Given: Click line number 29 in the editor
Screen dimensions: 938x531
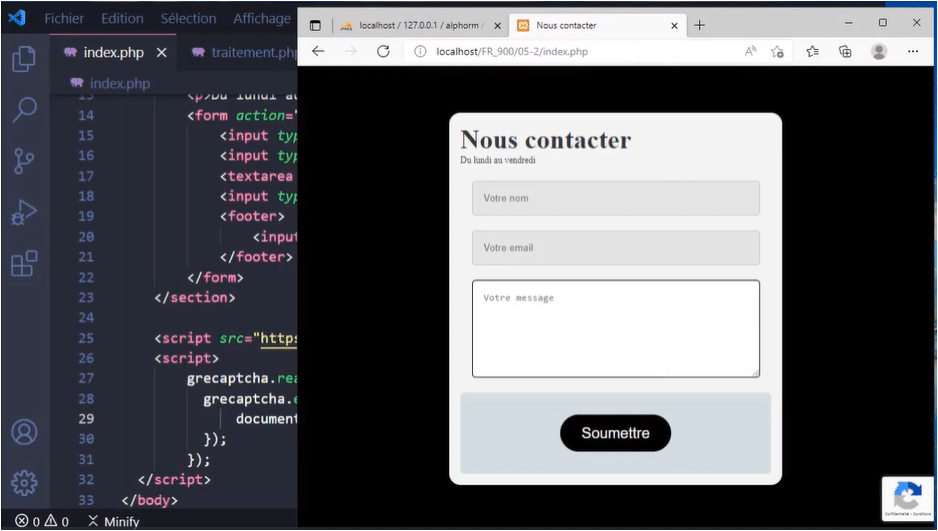Looking at the screenshot, I should coord(86,419).
